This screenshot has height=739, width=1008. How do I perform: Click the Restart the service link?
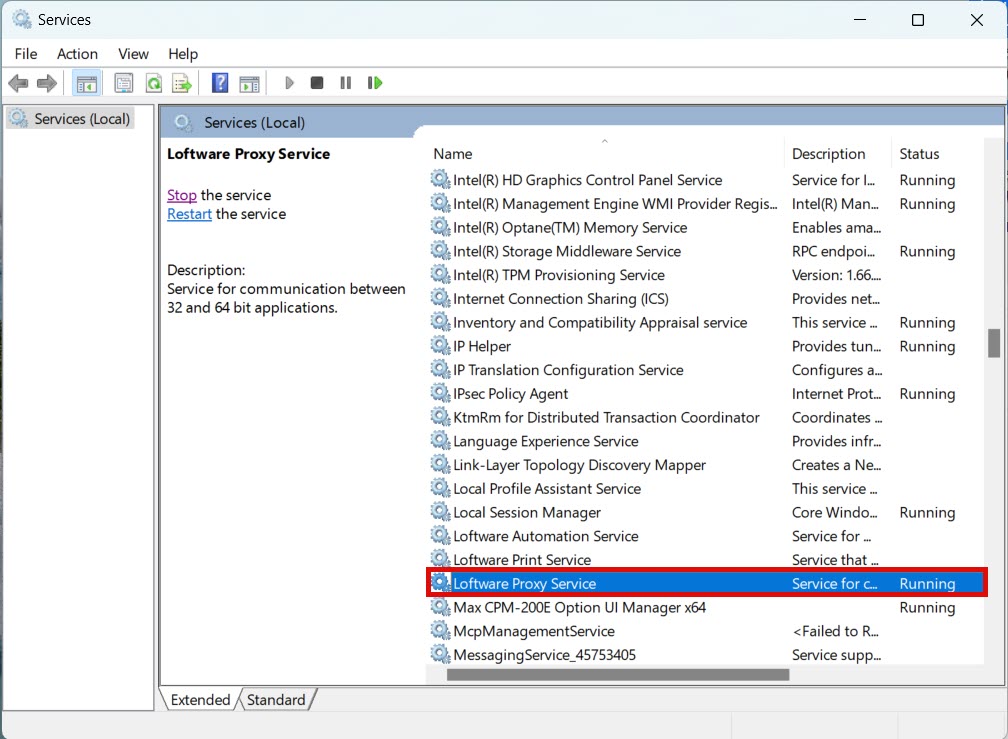(189, 214)
